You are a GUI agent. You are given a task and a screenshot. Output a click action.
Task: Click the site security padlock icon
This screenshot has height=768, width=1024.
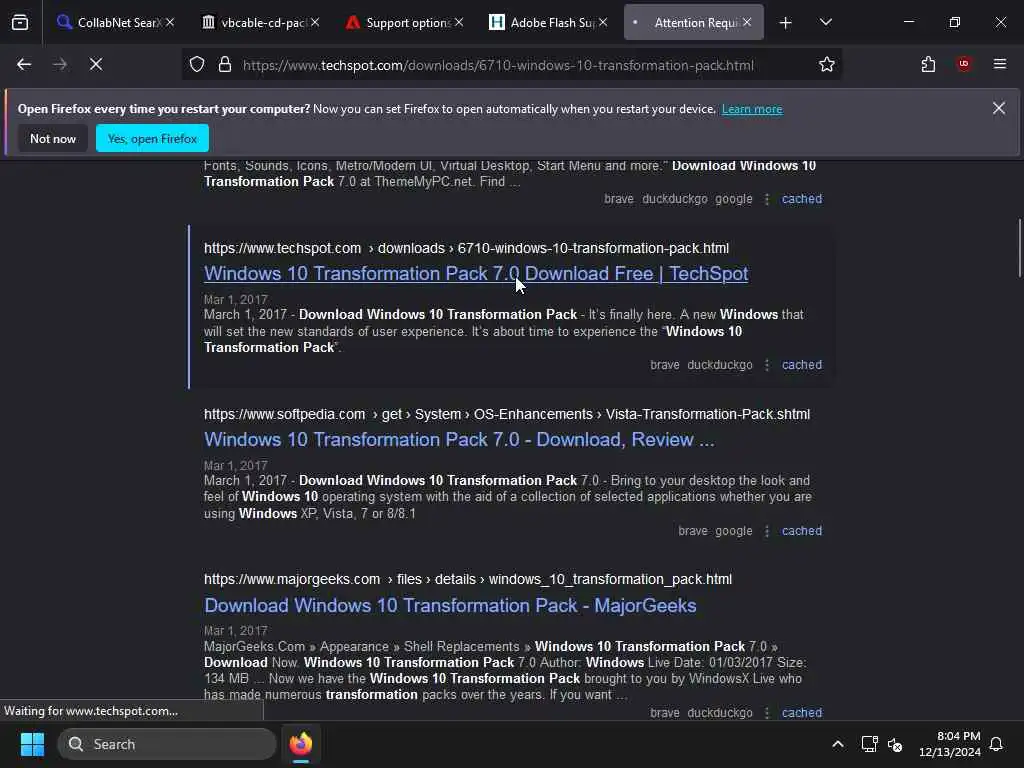pos(225,65)
